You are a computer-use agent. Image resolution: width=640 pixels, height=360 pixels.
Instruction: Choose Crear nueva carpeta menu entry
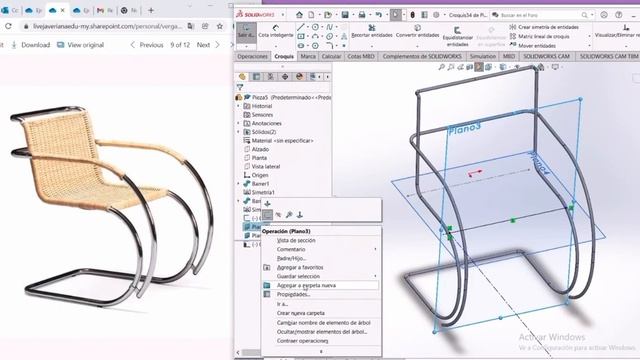coord(300,313)
